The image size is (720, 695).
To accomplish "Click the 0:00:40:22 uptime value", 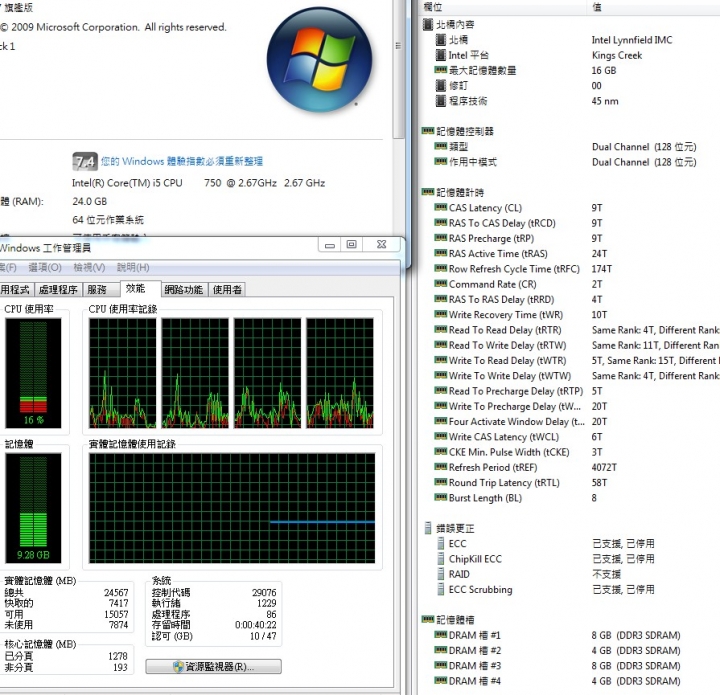I will pos(255,625).
